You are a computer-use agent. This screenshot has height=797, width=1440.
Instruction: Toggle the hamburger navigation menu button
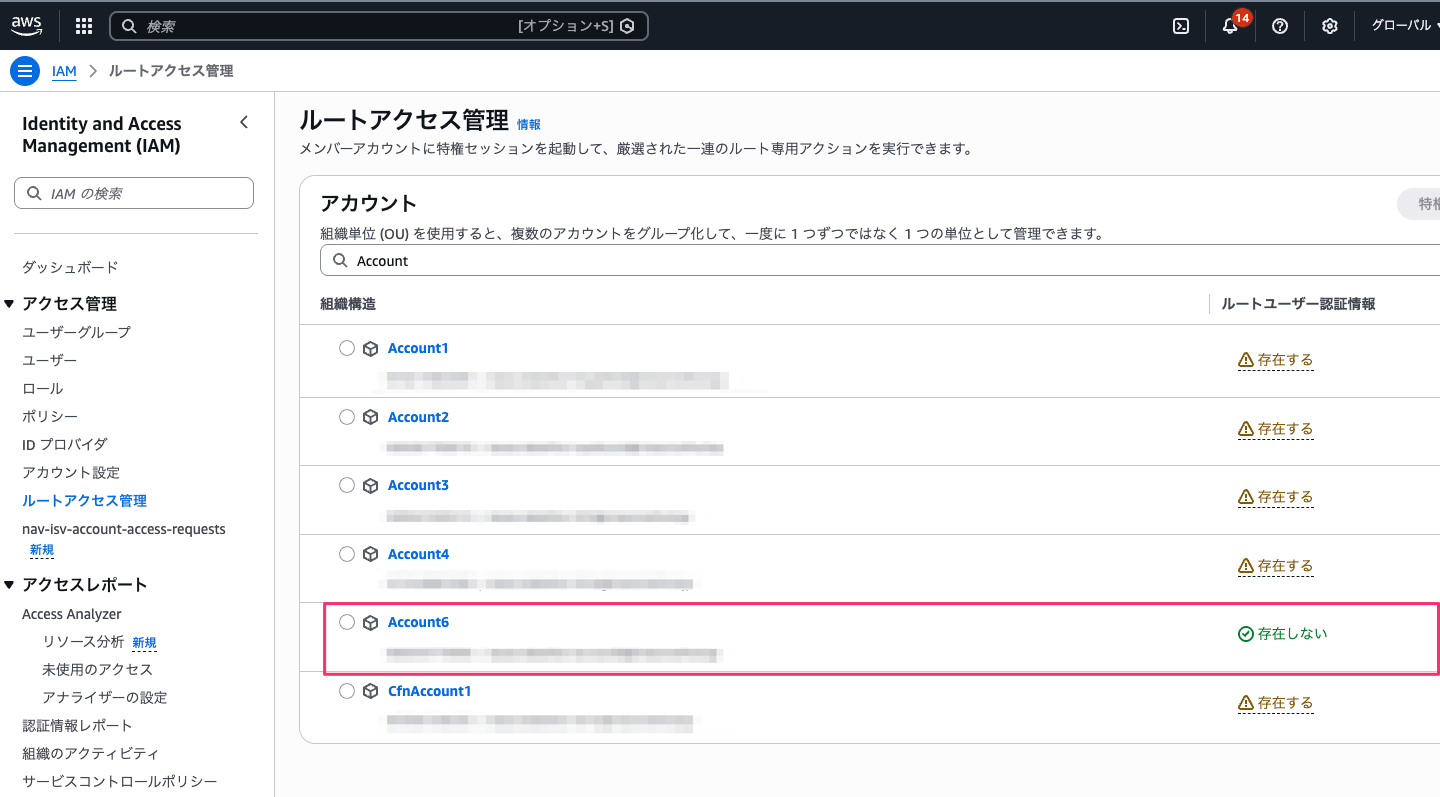25,71
